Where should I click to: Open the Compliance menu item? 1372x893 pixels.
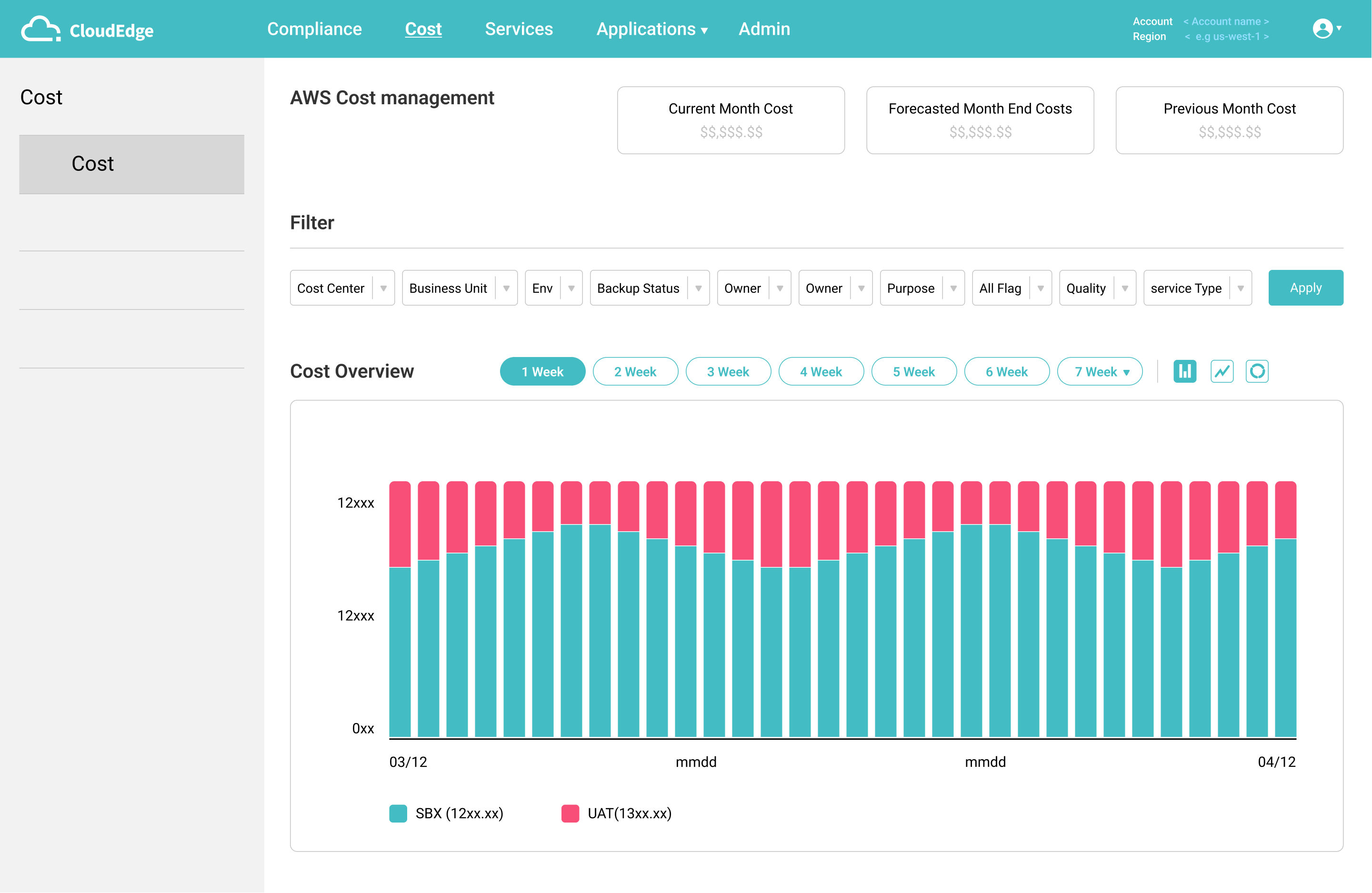point(313,29)
